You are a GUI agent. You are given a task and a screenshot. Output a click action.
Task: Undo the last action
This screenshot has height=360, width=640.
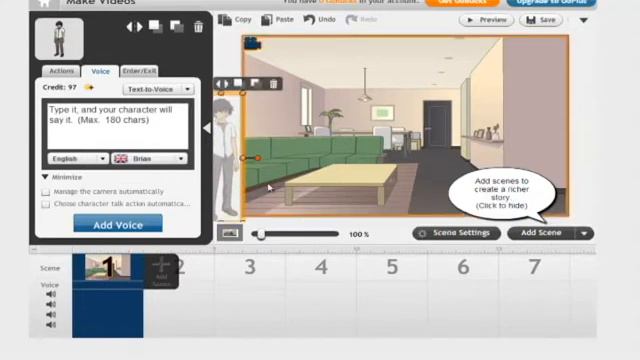coord(309,19)
